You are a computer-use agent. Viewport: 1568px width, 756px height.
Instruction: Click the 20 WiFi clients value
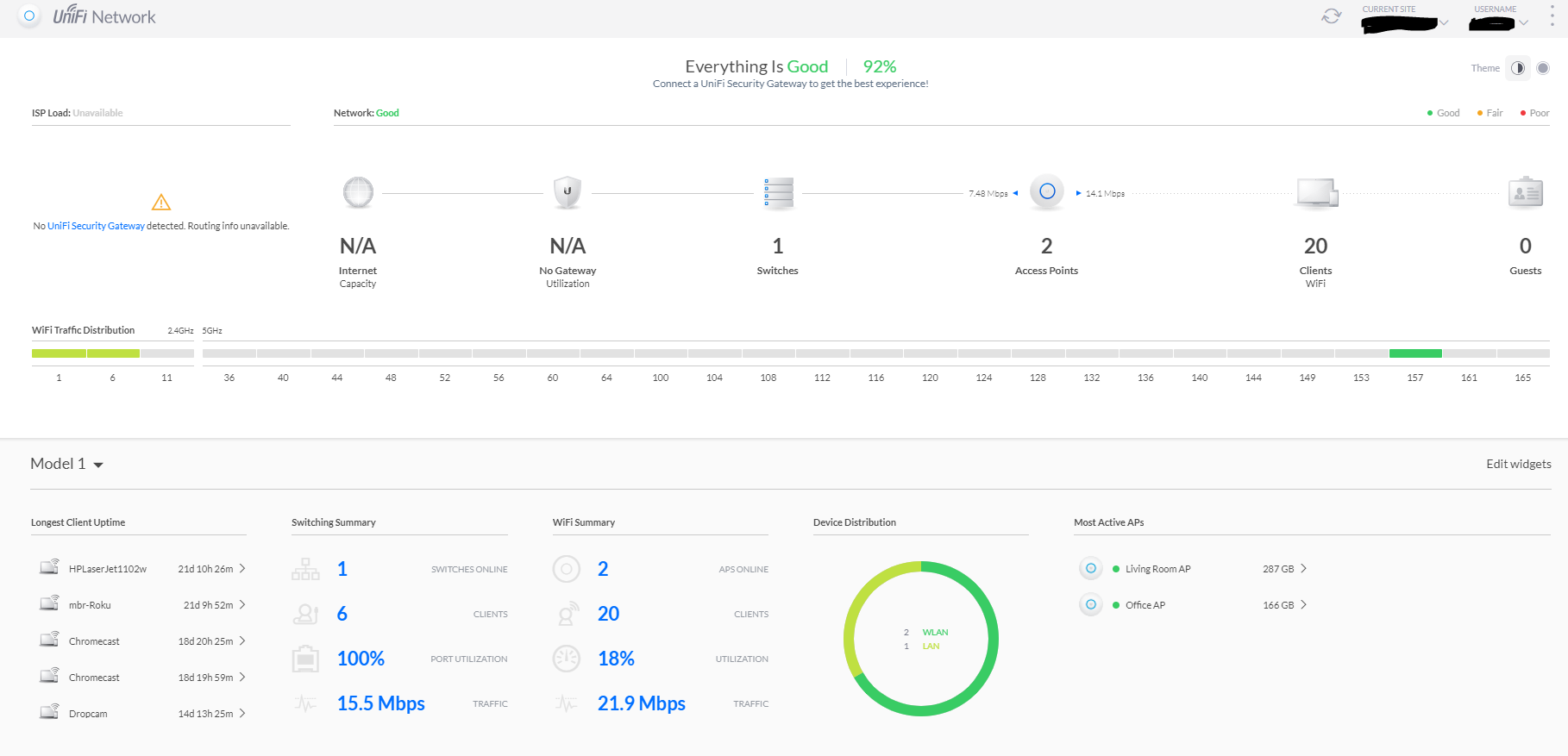click(609, 614)
